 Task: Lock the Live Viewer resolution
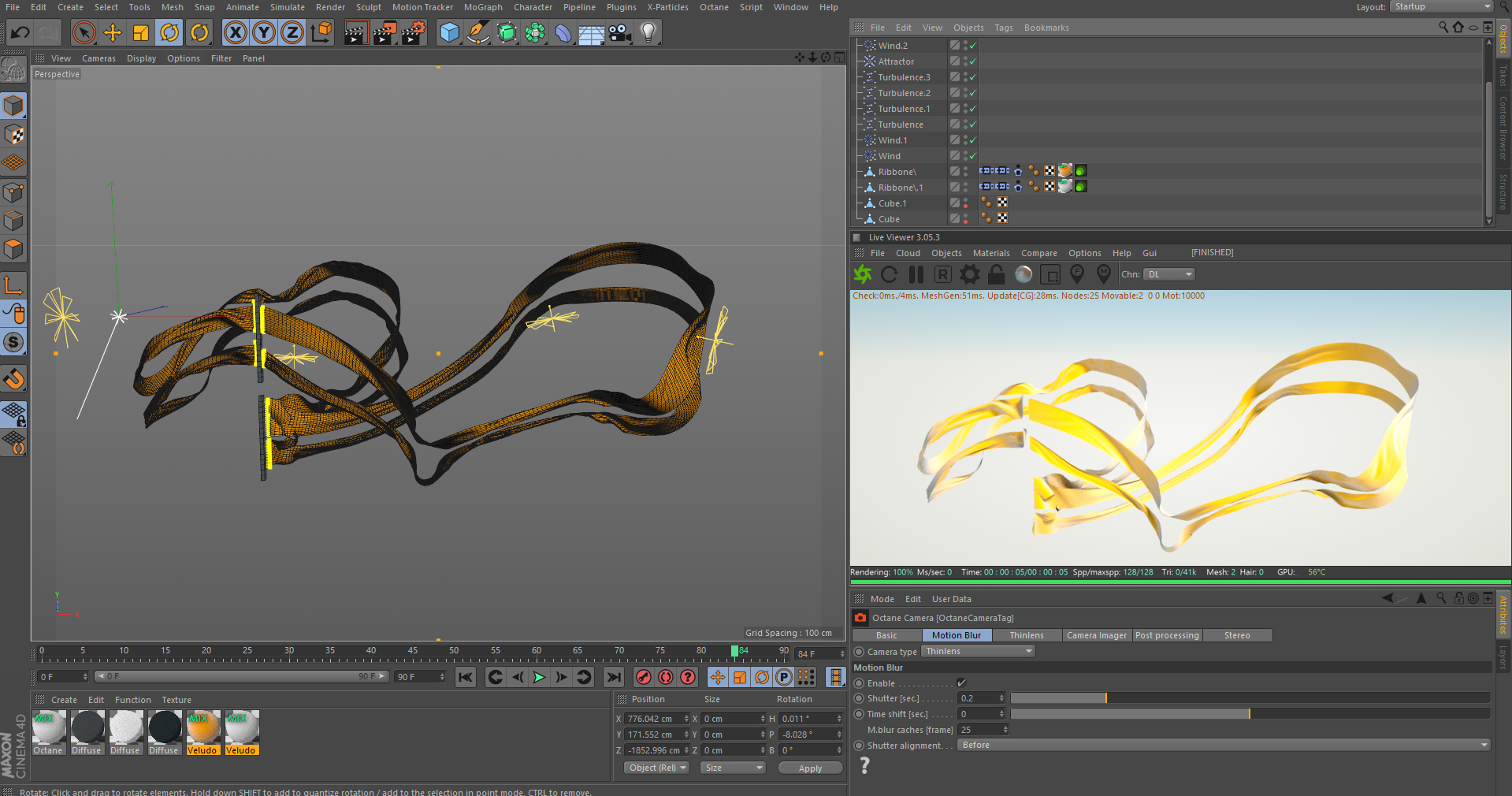997,274
